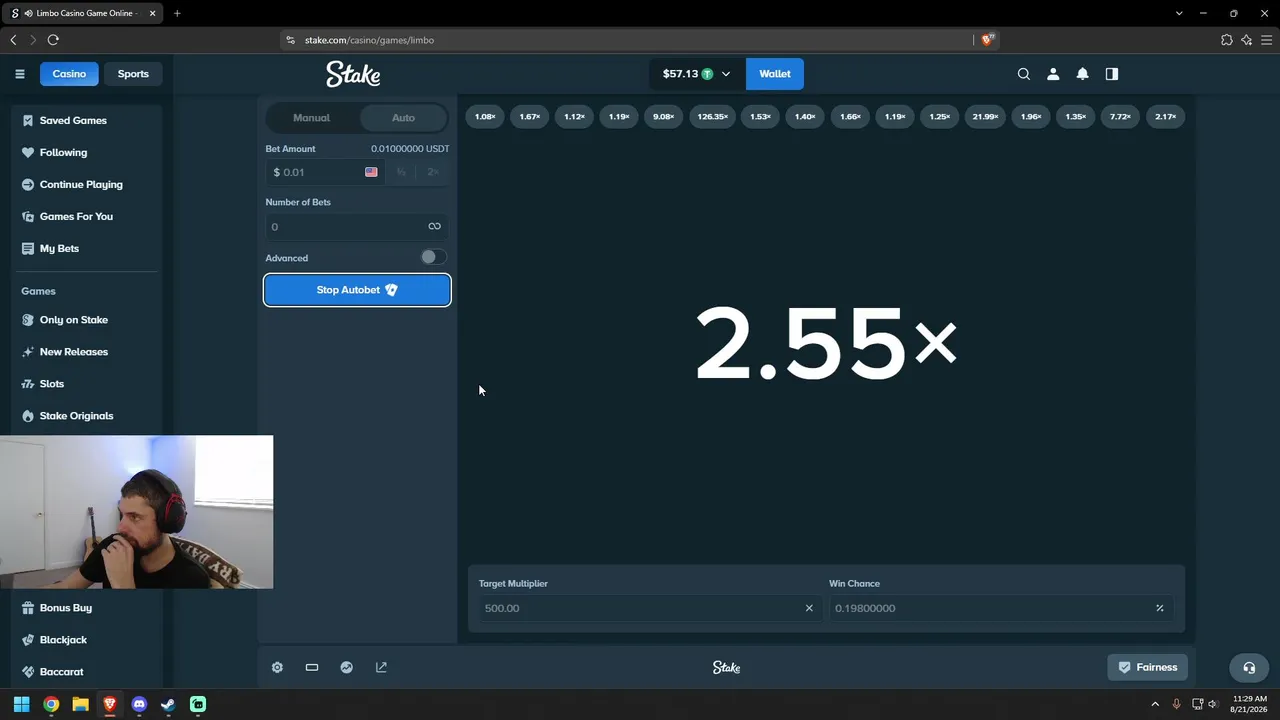Open game settings gear icon

click(x=277, y=667)
